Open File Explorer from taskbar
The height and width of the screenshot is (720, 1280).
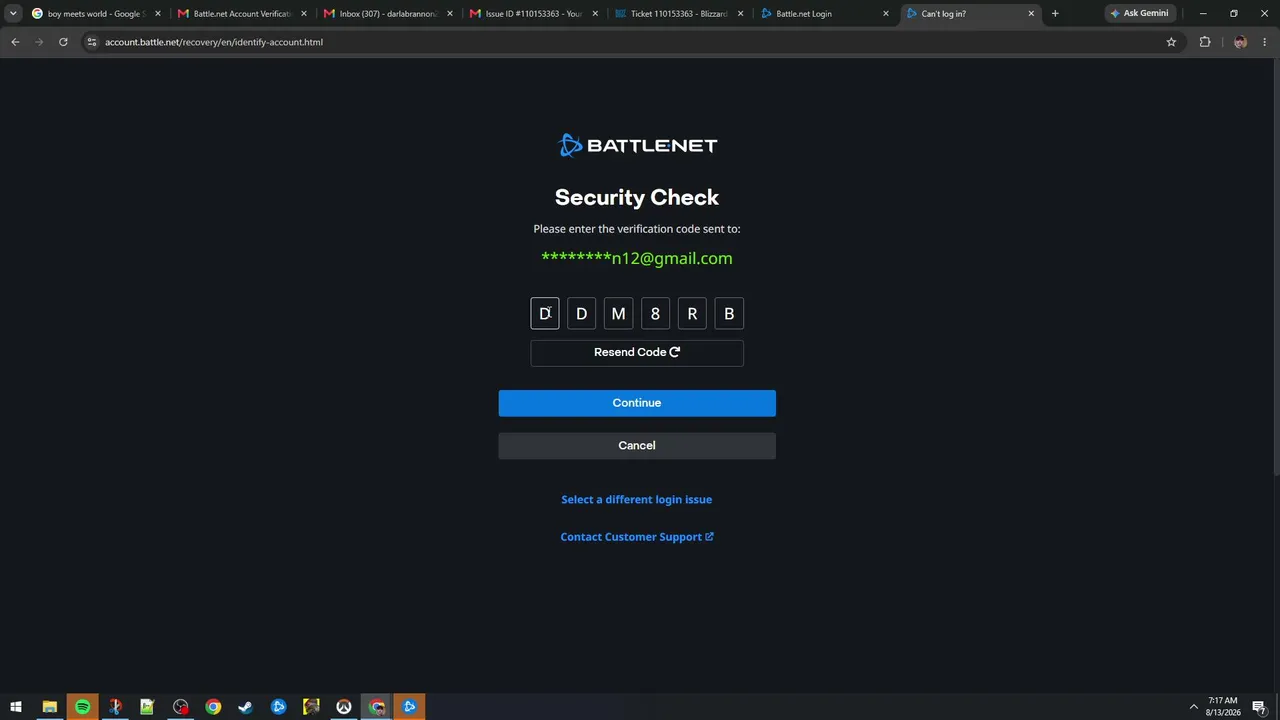click(49, 707)
